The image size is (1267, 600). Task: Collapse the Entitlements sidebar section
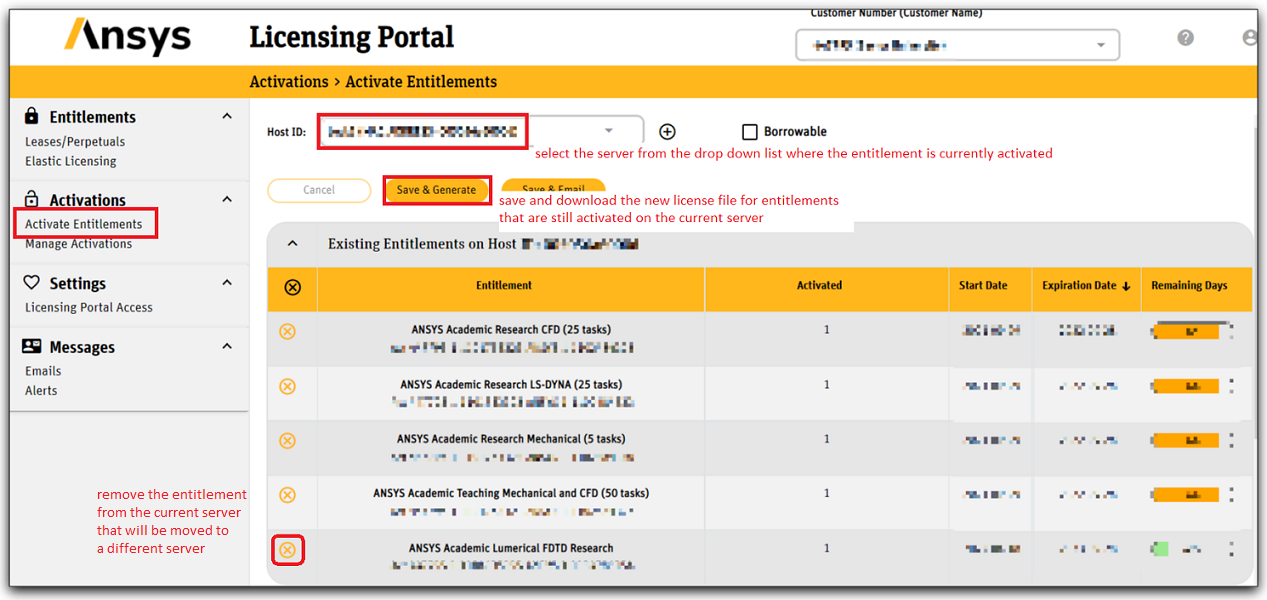tap(227, 117)
